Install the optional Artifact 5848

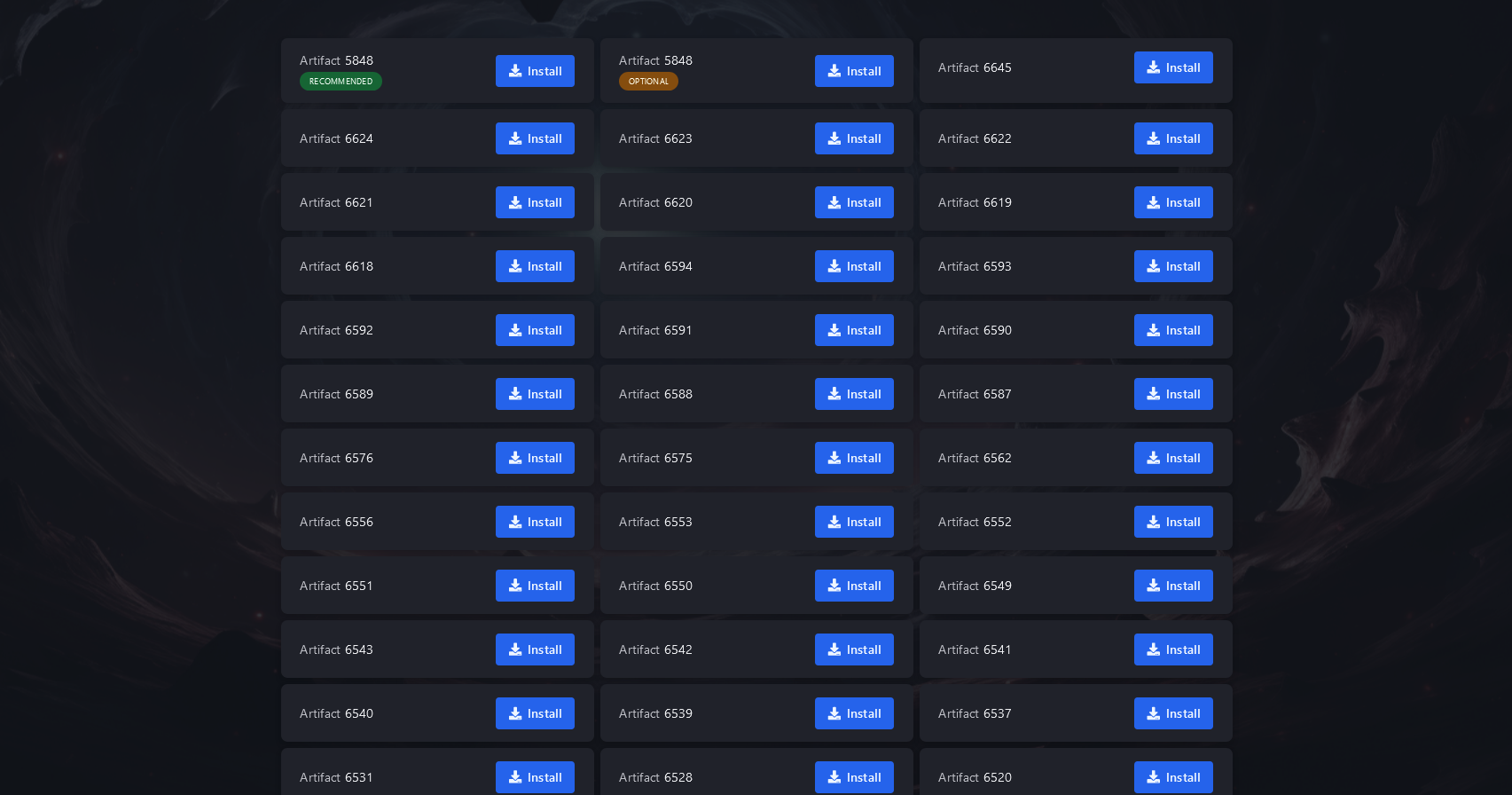pyautogui.click(x=854, y=71)
